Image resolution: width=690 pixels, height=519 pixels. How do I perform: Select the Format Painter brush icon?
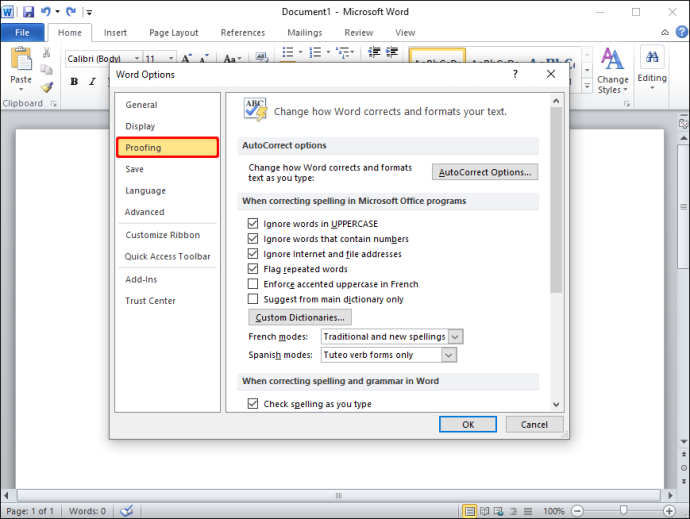click(x=47, y=87)
